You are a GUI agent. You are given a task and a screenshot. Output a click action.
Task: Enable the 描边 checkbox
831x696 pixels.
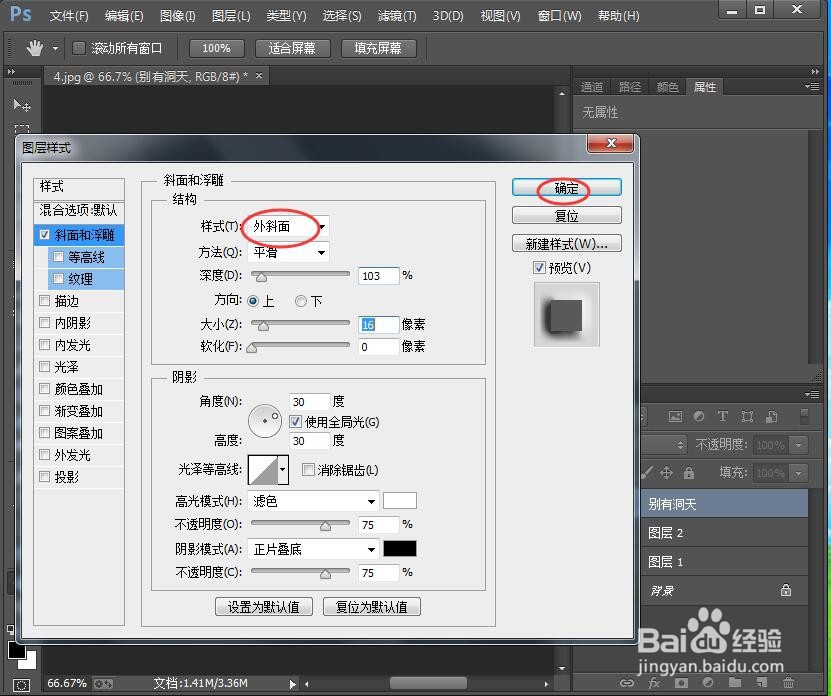[45, 301]
